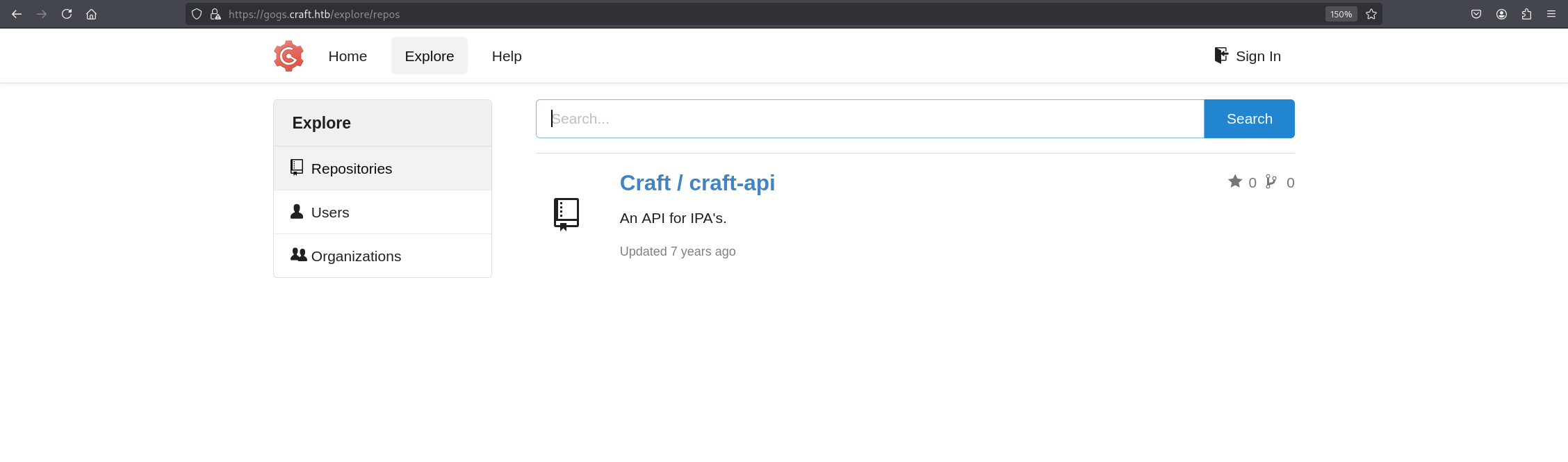Click the star icon on craft-api

[1234, 181]
